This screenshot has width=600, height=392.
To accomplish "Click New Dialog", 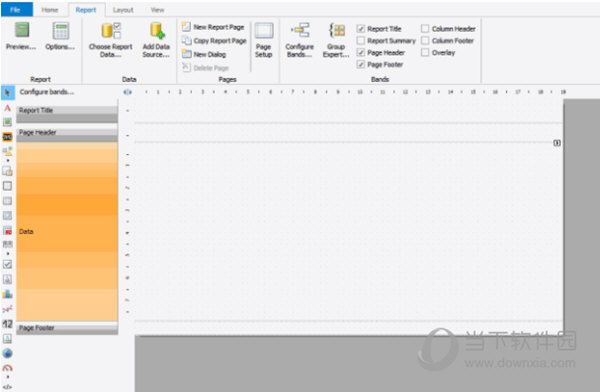I will point(204,54).
